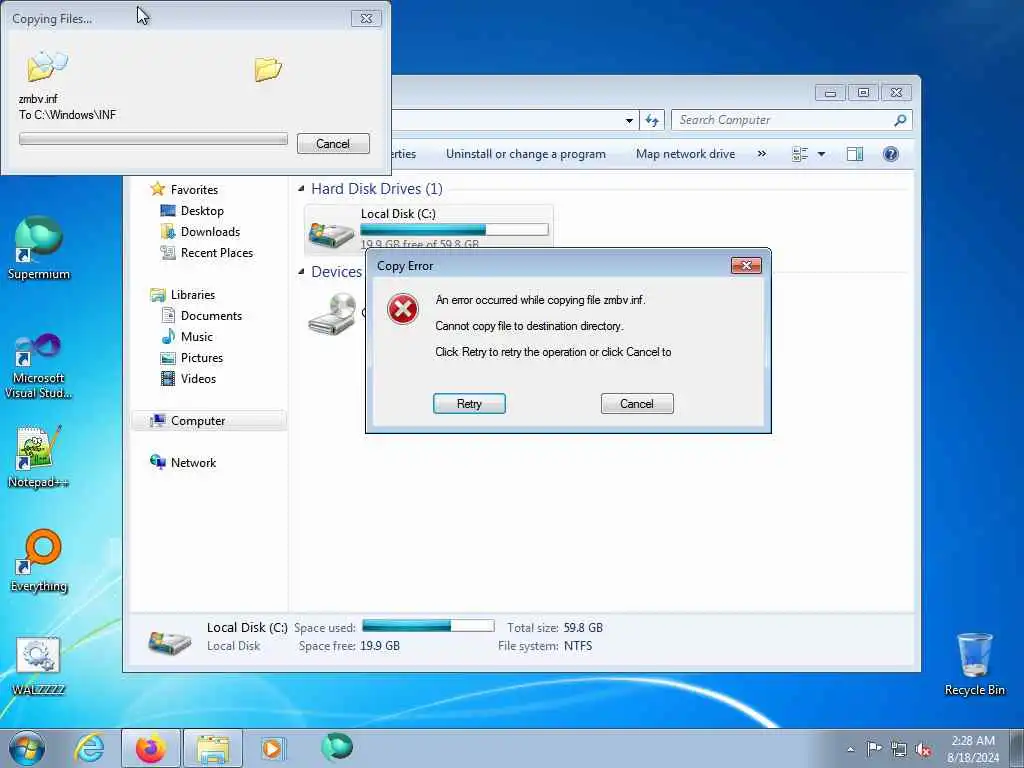Toggle the preview pane icon
This screenshot has height=768, width=1024.
[855, 154]
